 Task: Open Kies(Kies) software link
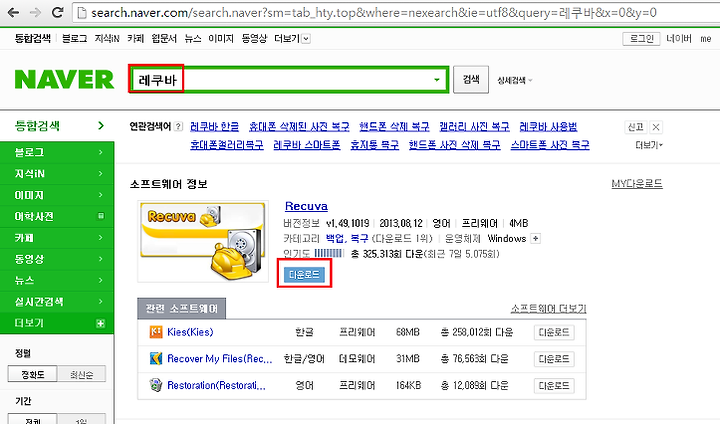190,332
